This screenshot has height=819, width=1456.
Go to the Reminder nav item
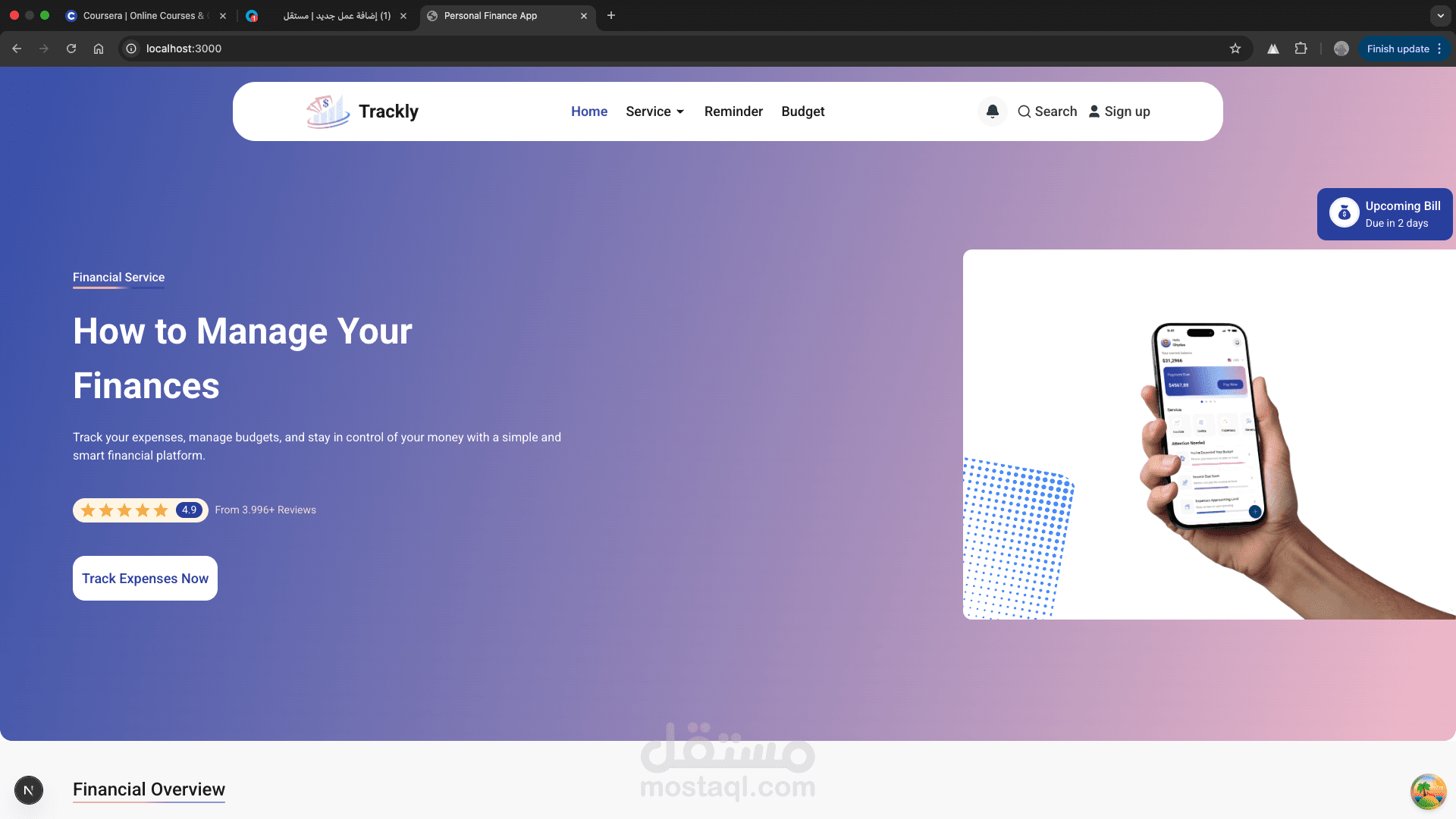click(x=733, y=111)
